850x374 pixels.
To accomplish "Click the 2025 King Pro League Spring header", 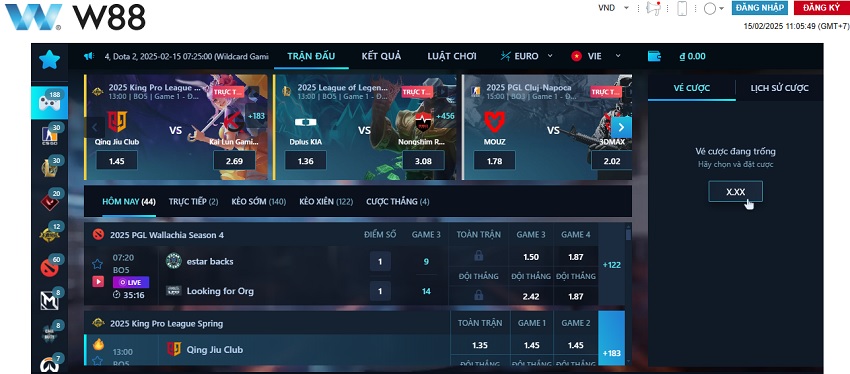I will (166, 324).
